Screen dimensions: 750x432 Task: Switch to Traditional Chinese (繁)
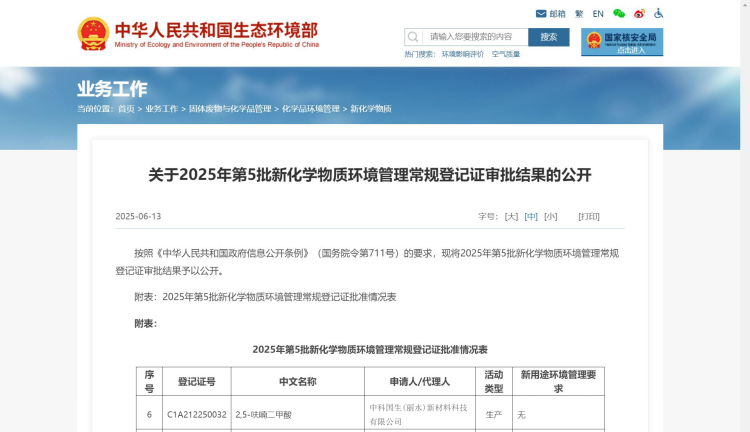click(x=579, y=14)
